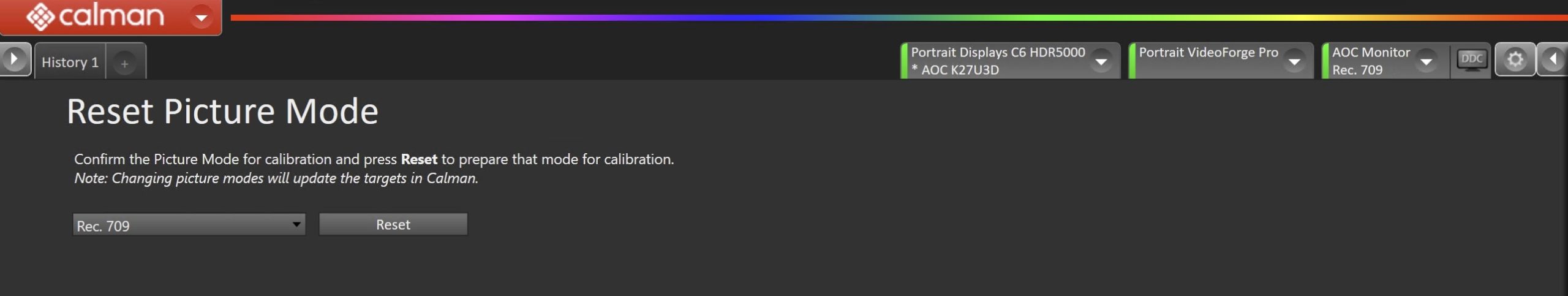
Task: Click the Calman logo icon
Action: coord(40,17)
